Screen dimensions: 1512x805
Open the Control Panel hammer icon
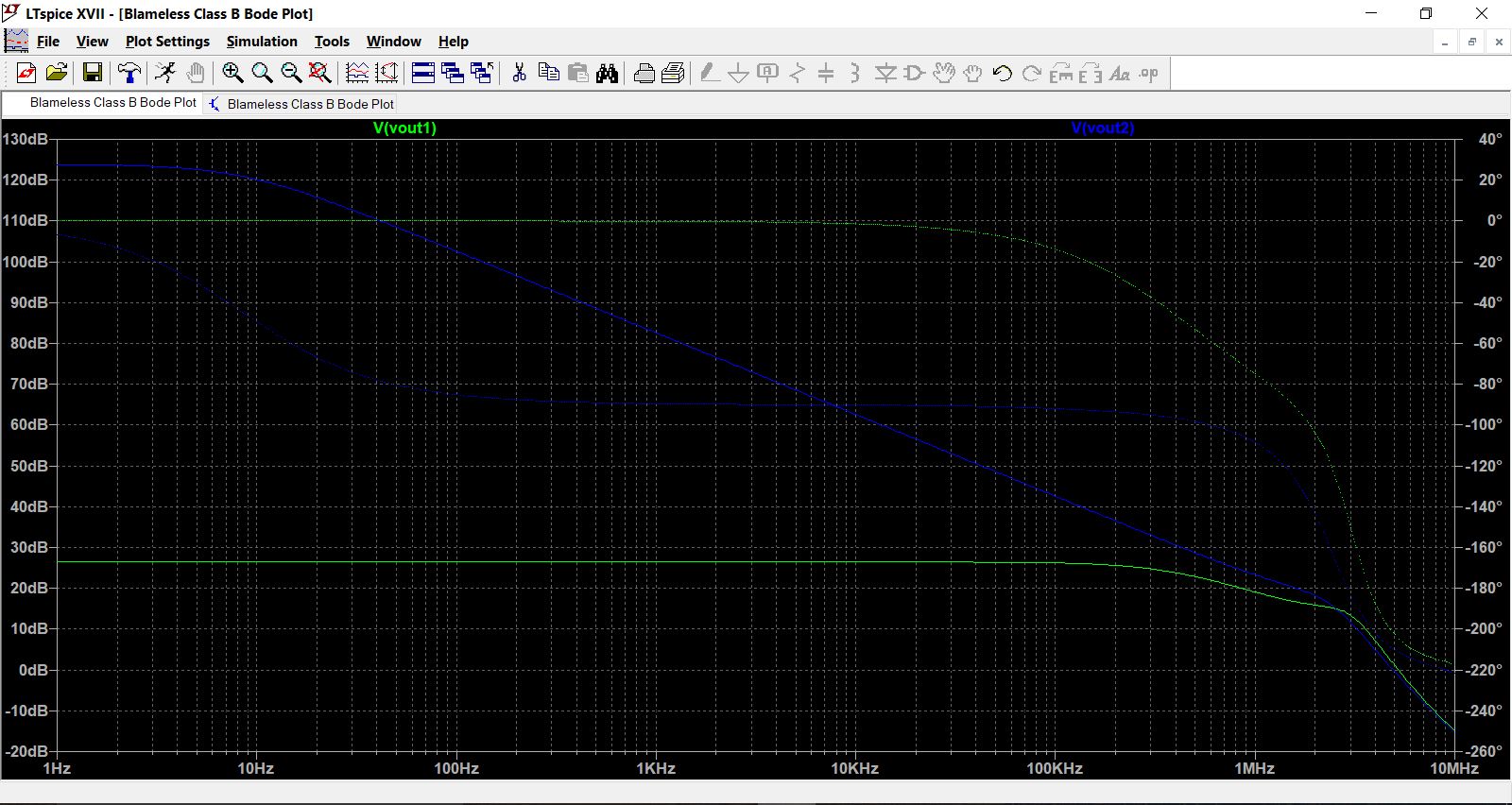pyautogui.click(x=129, y=73)
